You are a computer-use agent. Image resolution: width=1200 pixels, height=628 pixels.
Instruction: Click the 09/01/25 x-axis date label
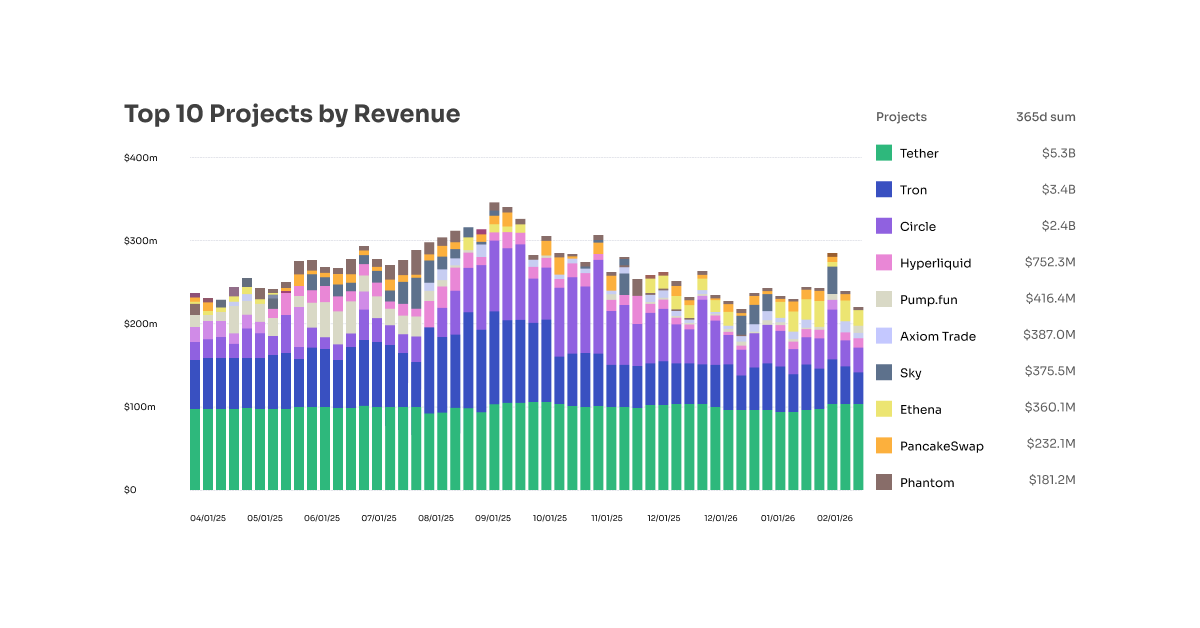(x=493, y=518)
